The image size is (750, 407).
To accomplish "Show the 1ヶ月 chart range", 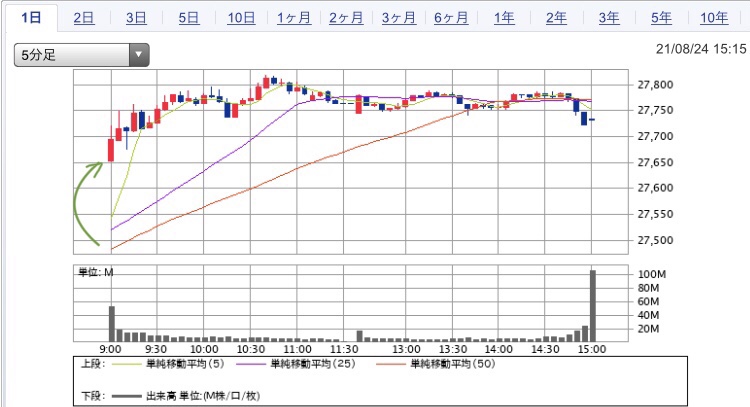I will [x=294, y=18].
